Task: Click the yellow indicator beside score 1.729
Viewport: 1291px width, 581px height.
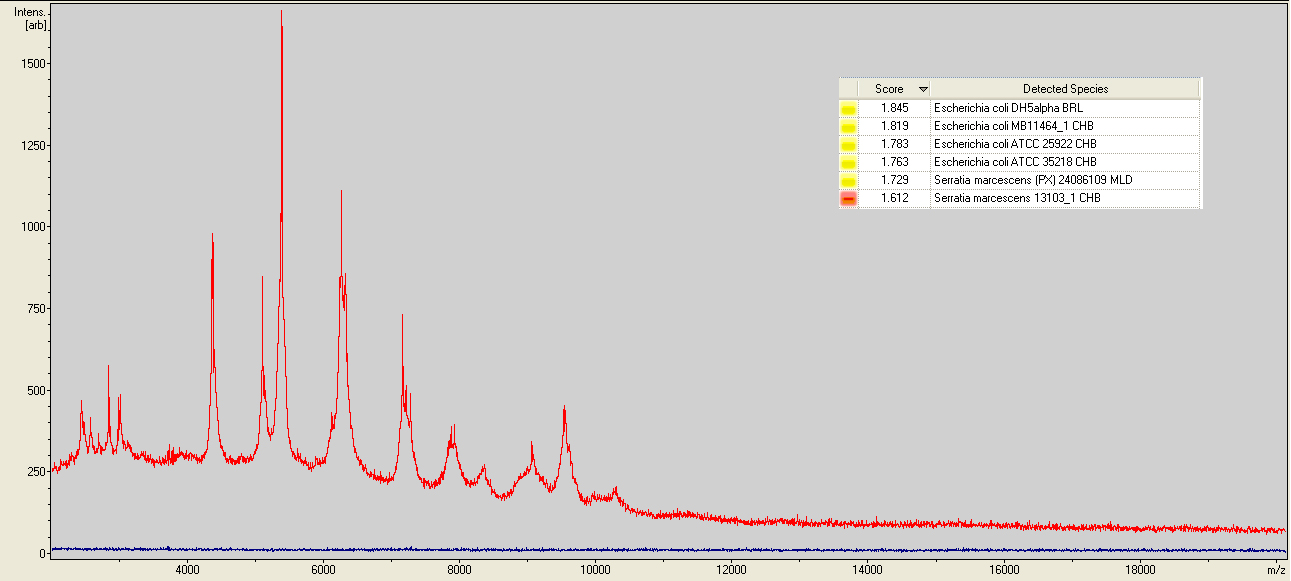Action: point(848,180)
